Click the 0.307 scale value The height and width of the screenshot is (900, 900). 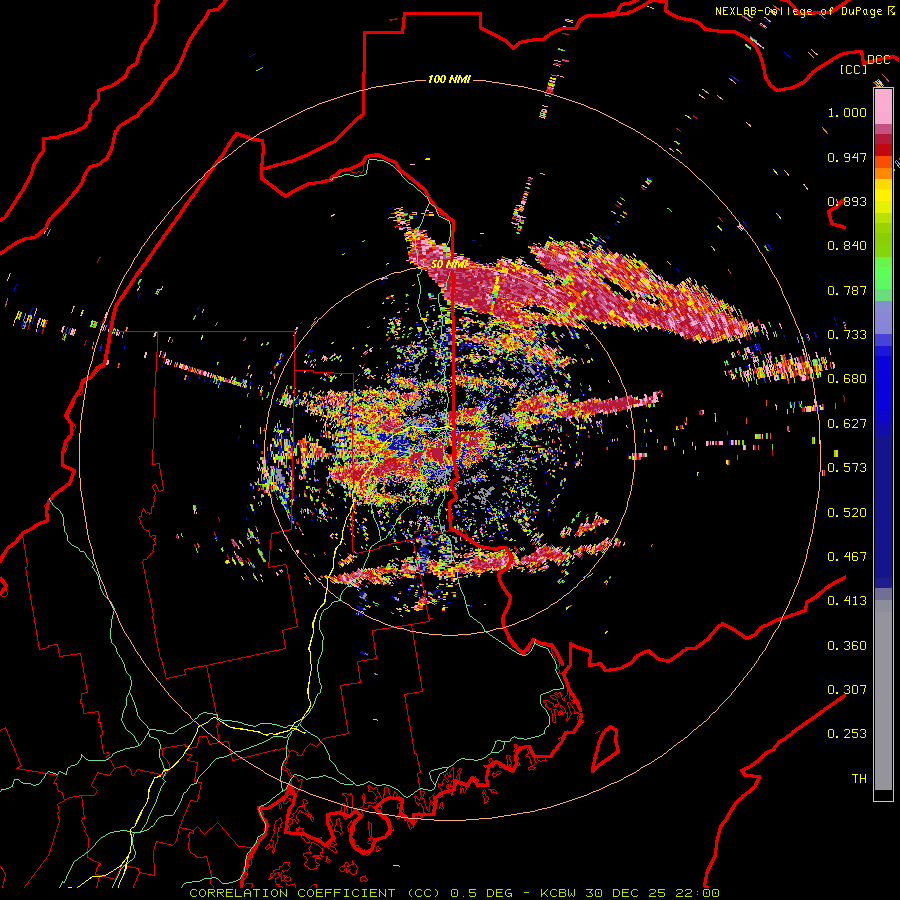[847, 690]
